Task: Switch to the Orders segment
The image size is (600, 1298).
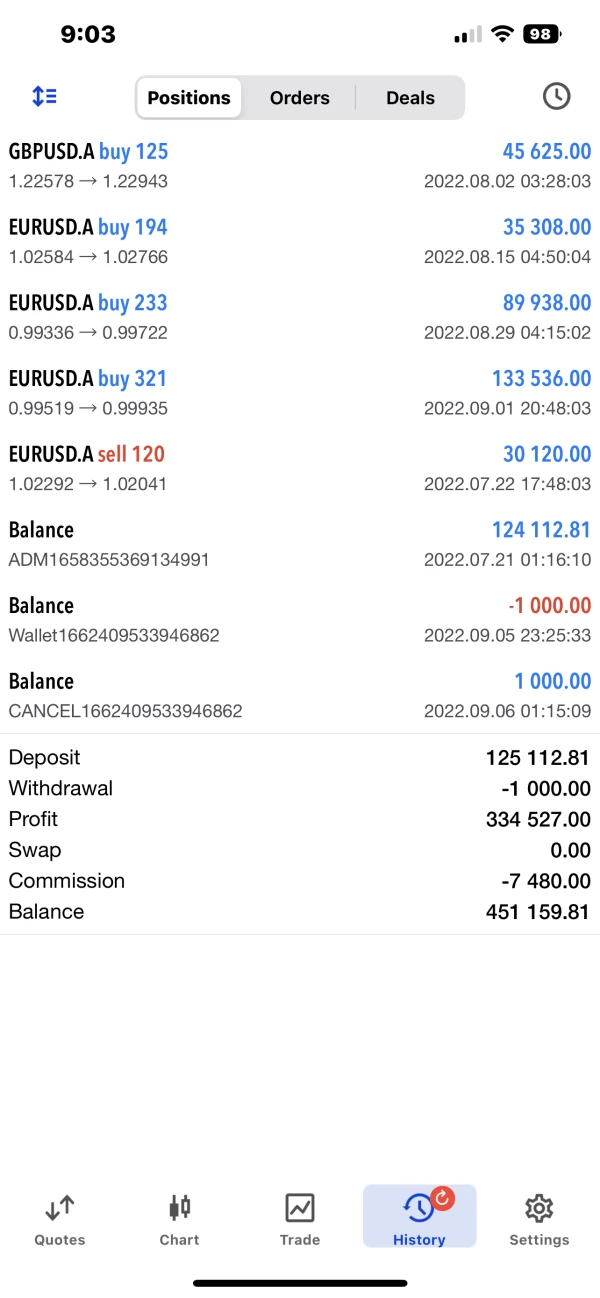Action: pos(300,98)
